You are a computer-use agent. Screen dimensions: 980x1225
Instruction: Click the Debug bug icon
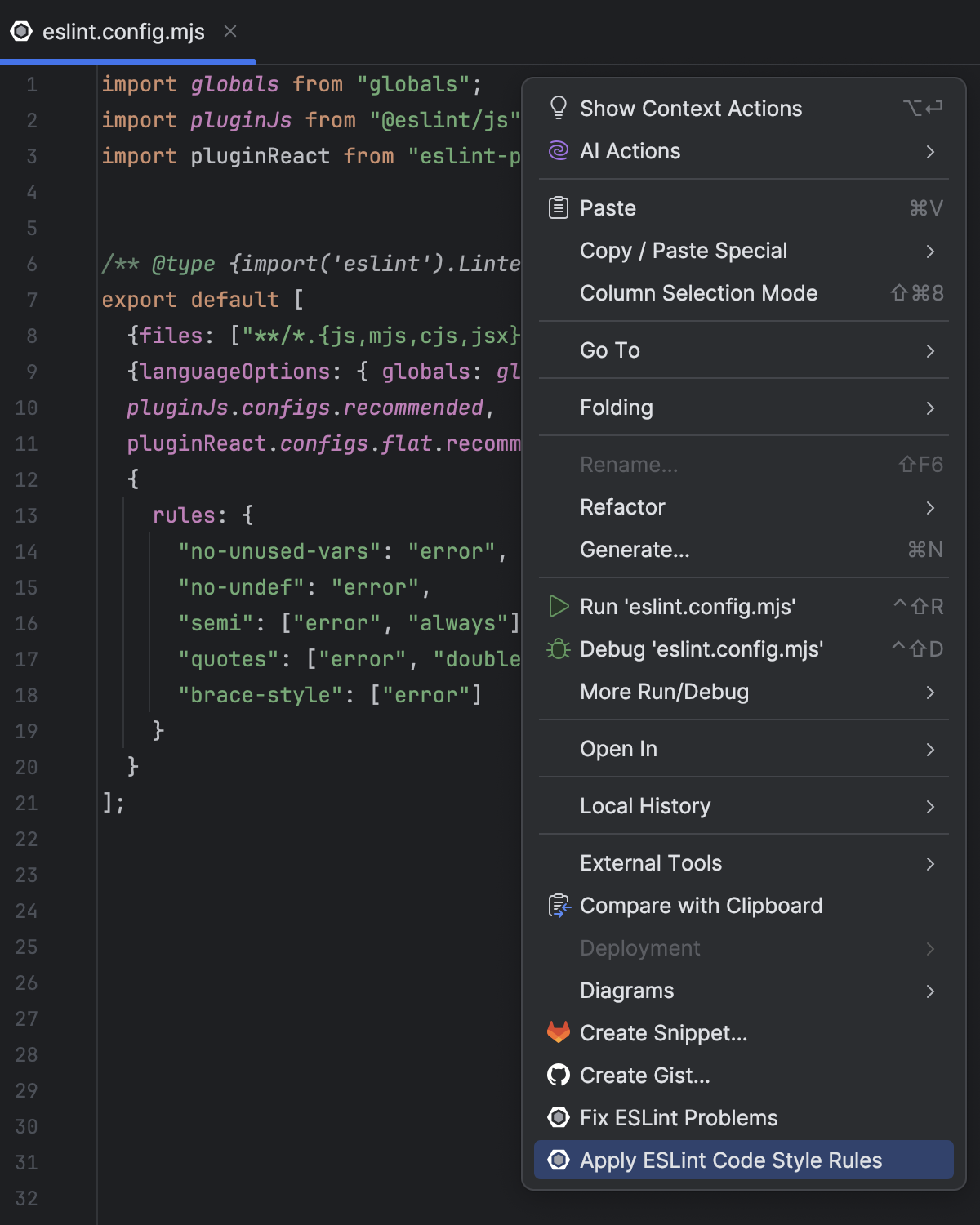[559, 649]
